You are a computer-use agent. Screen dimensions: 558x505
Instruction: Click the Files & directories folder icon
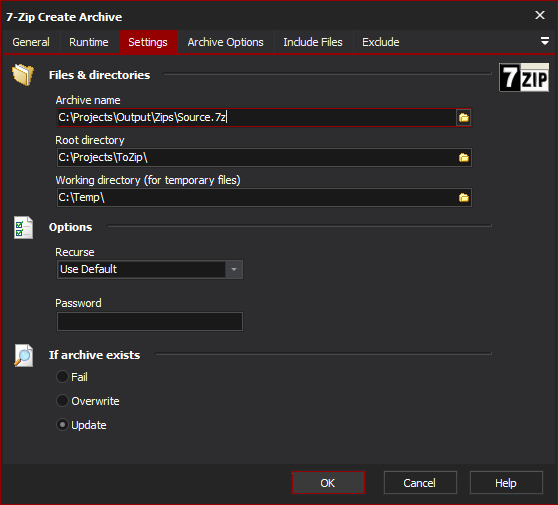pos(23,74)
